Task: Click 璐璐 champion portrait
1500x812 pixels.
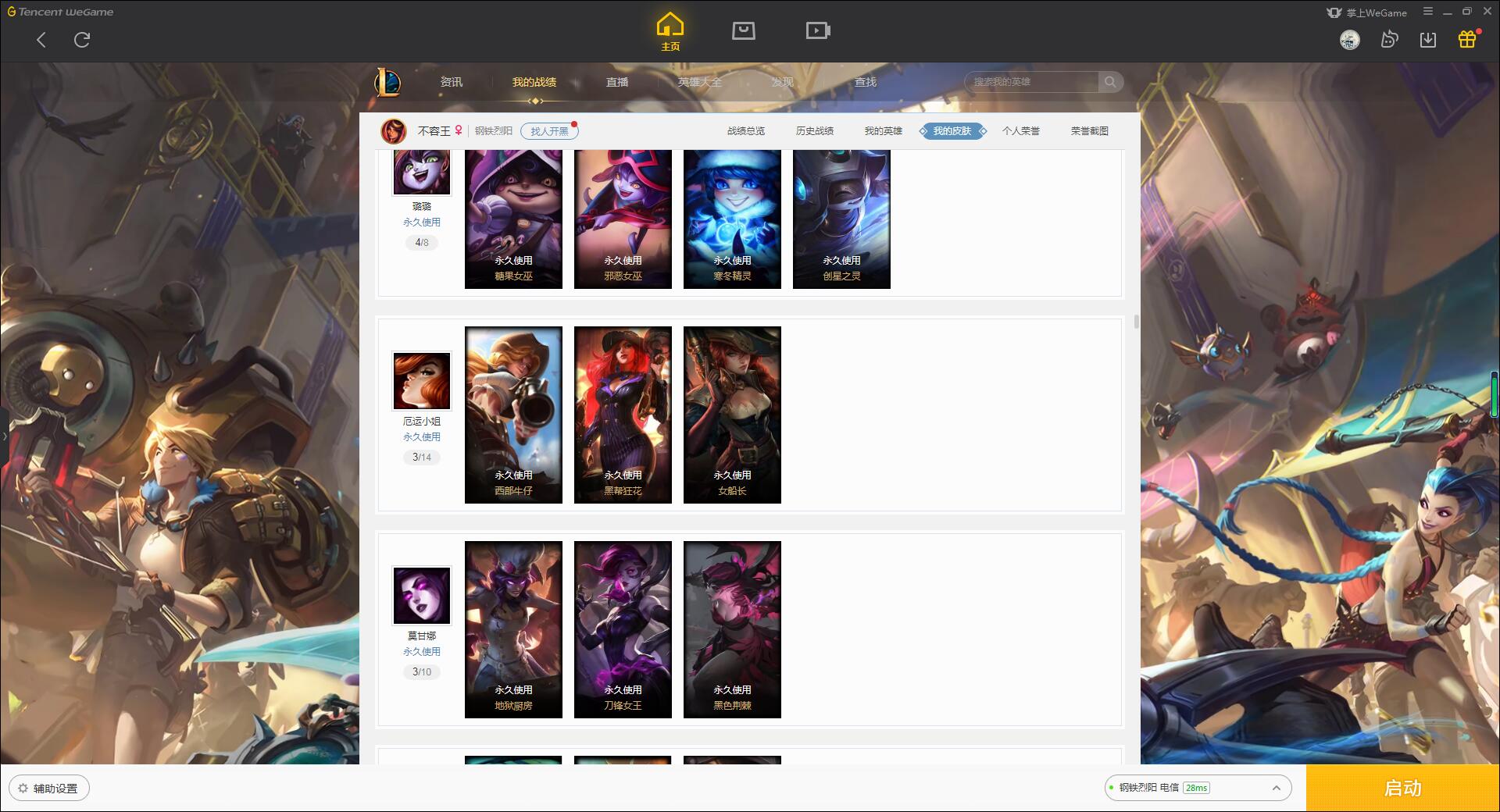Action: pyautogui.click(x=422, y=171)
